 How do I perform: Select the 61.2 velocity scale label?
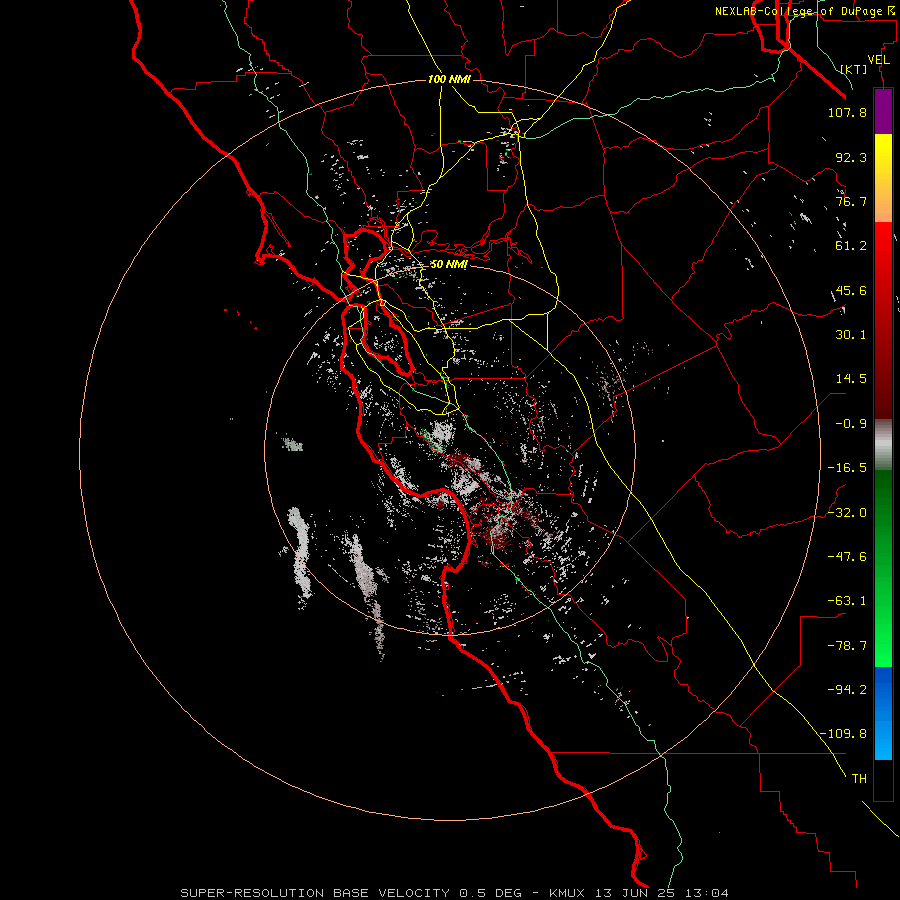[851, 246]
